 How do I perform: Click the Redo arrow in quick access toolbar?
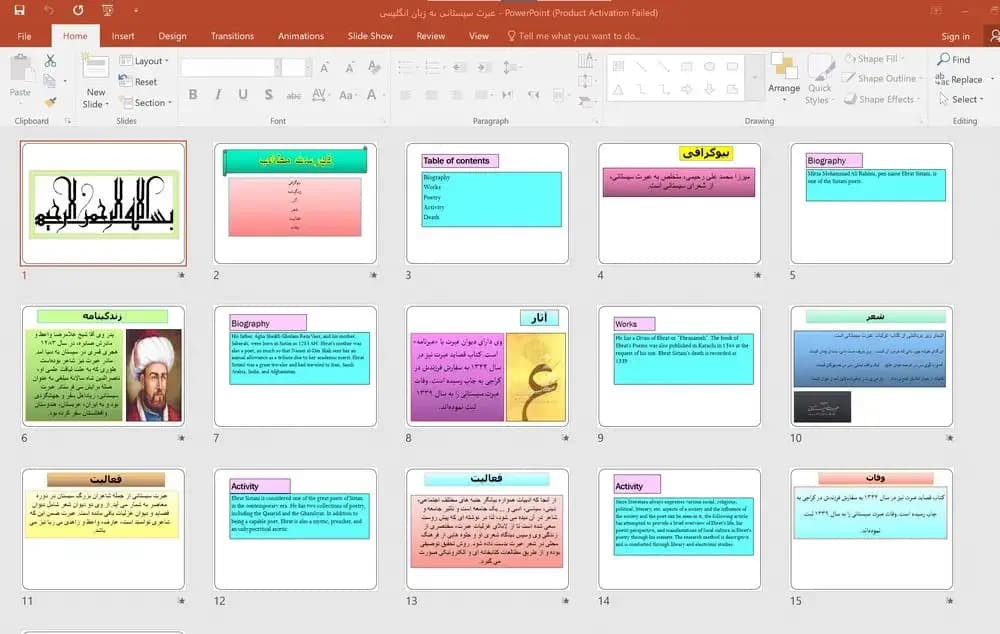pos(78,10)
